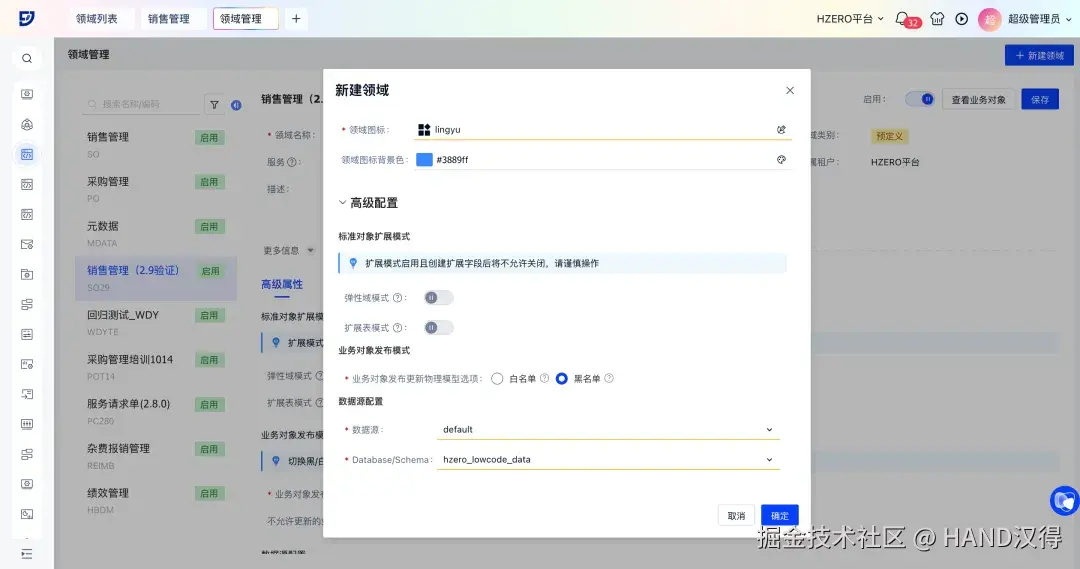Expand the sidebar menu icon at bottom left
Image resolution: width=1080 pixels, height=569 pixels.
pyautogui.click(x=27, y=554)
